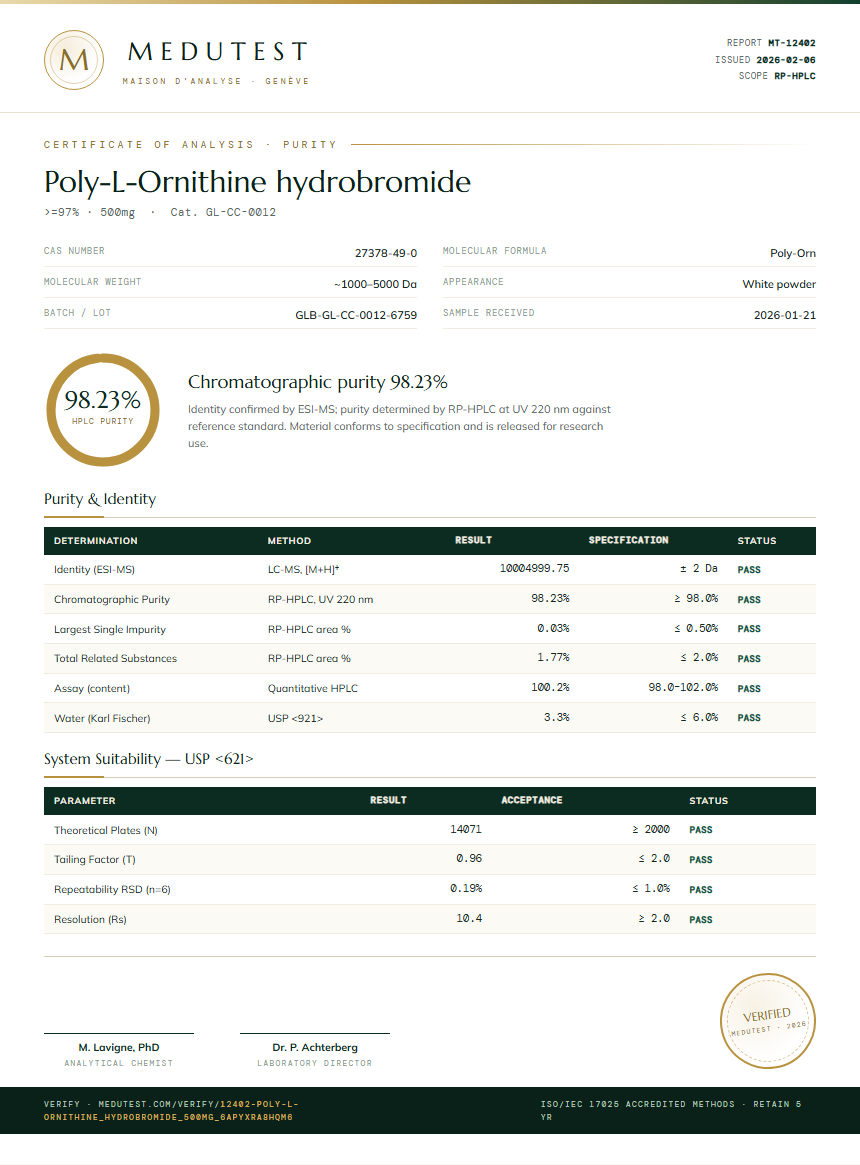860x1165 pixels.
Task: Select the 0.03% impurity result
Action: [553, 629]
